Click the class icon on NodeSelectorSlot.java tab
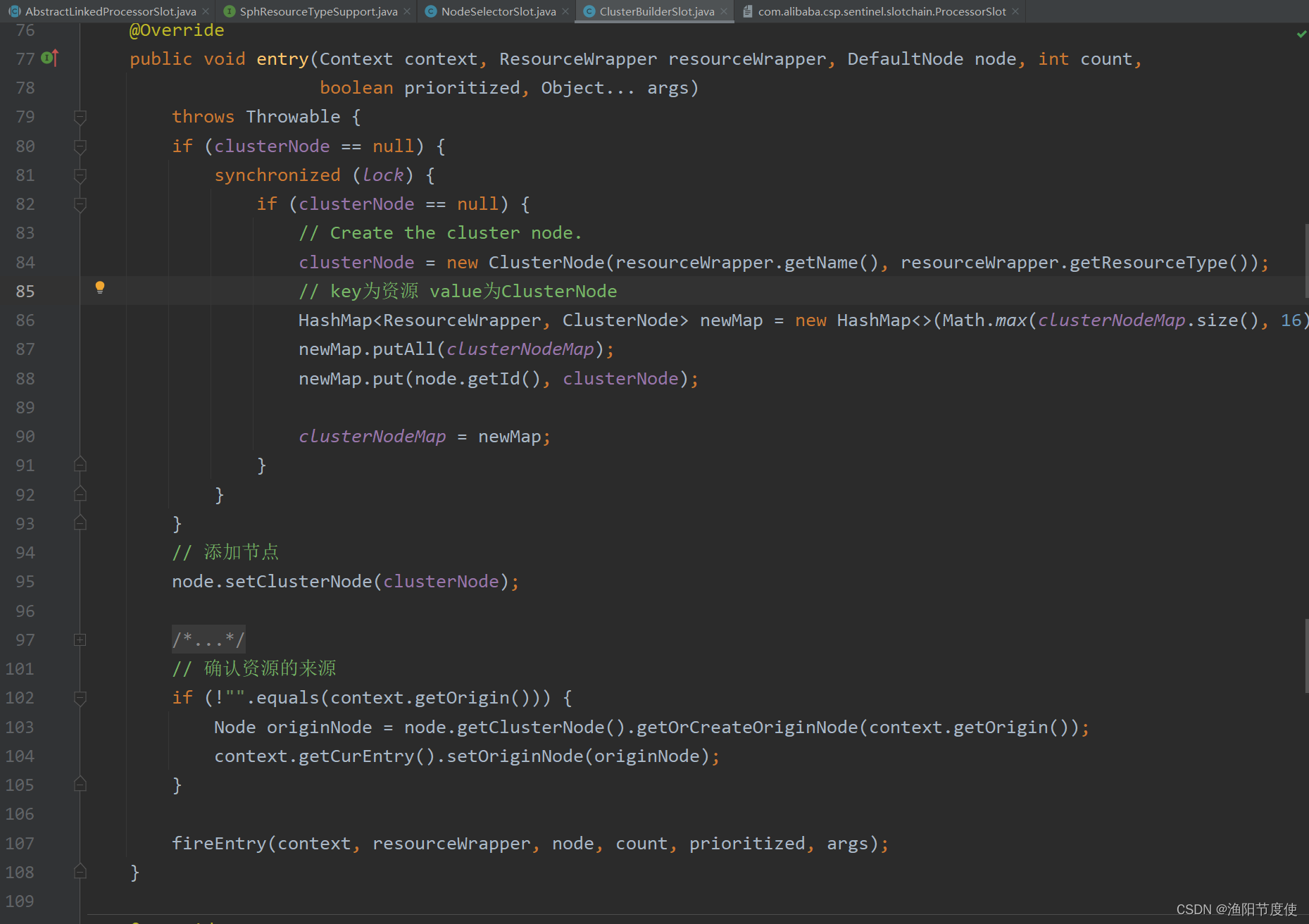The height and width of the screenshot is (924, 1309). (431, 11)
